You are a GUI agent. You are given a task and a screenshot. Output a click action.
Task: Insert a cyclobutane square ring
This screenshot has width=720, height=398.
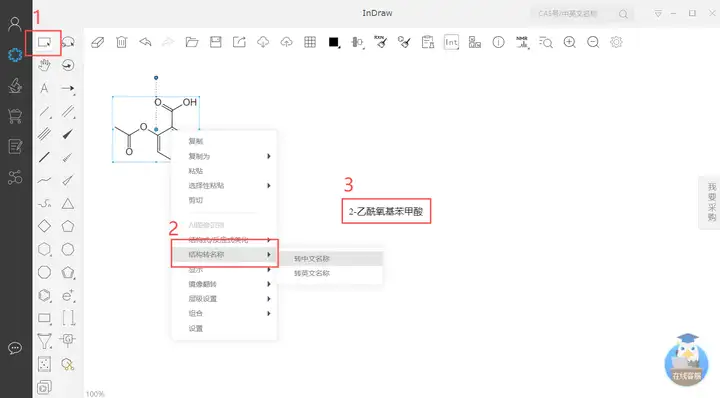click(44, 226)
